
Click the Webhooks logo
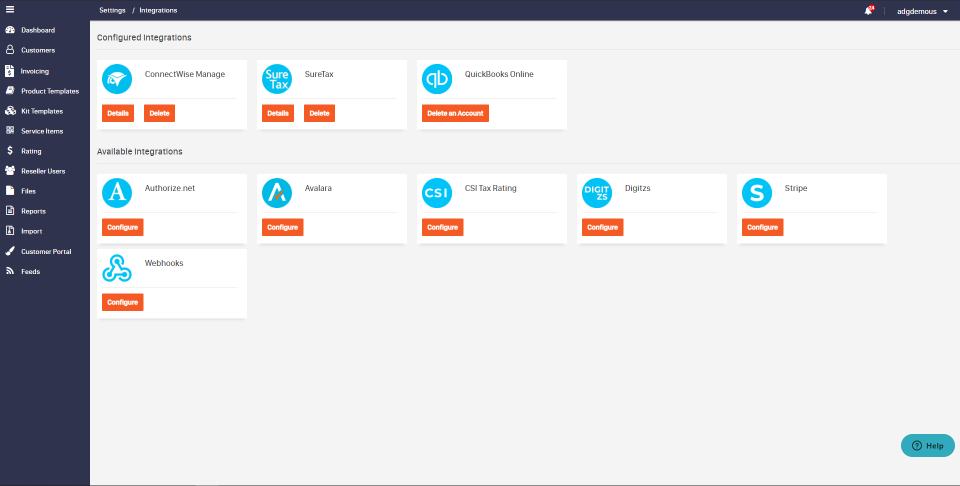(117, 268)
